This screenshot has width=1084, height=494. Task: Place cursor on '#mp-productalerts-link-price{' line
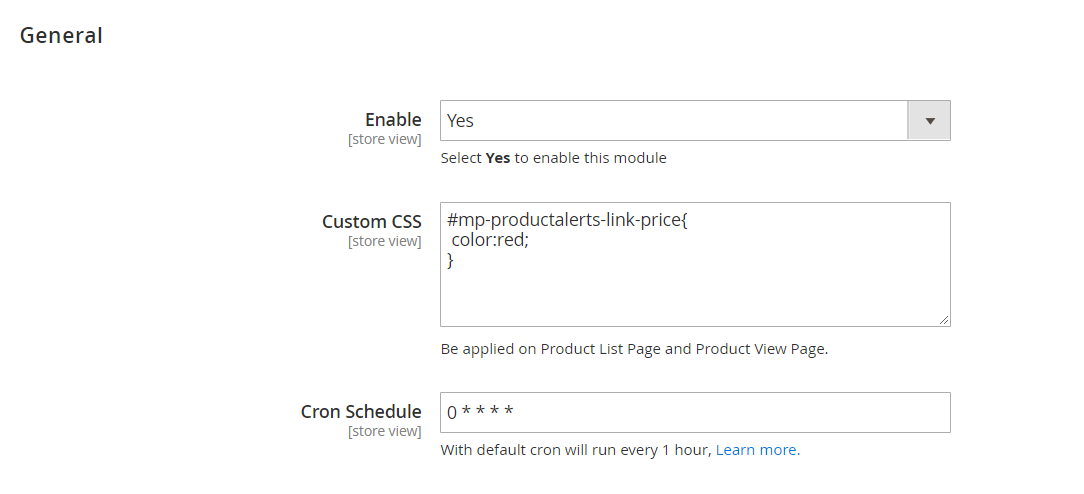coord(568,222)
